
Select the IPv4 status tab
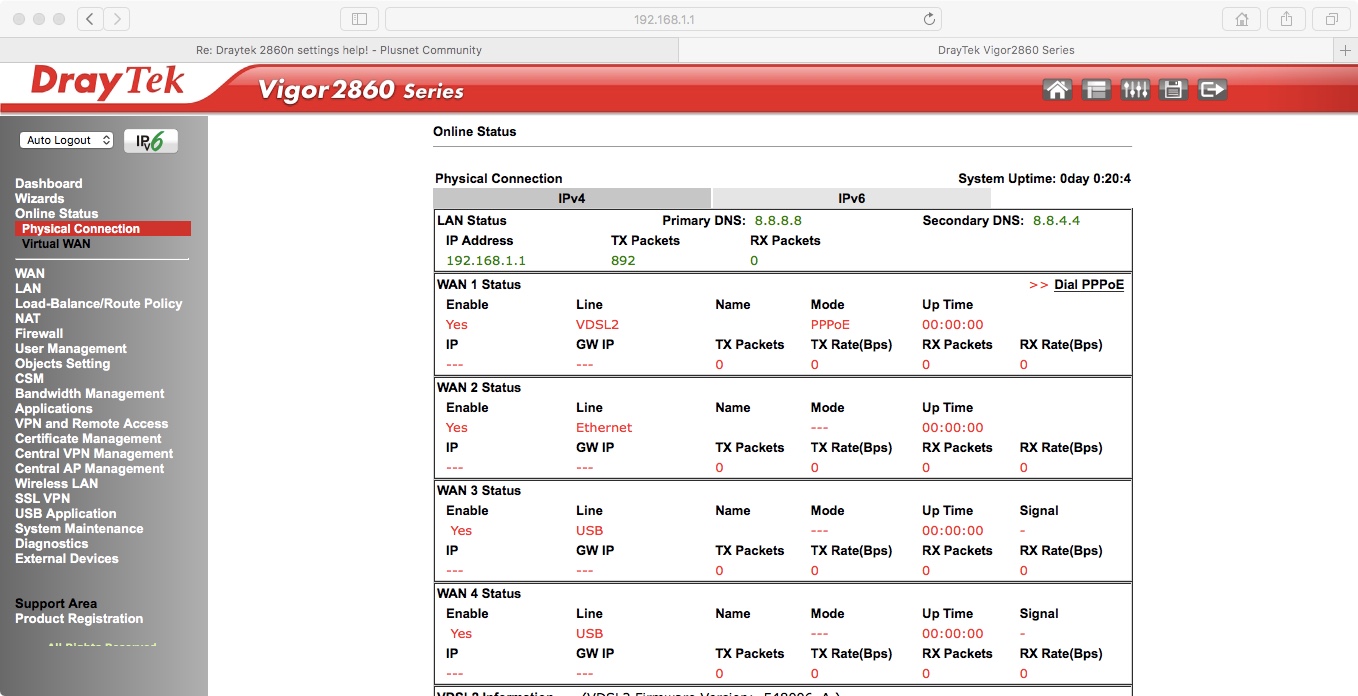571,199
